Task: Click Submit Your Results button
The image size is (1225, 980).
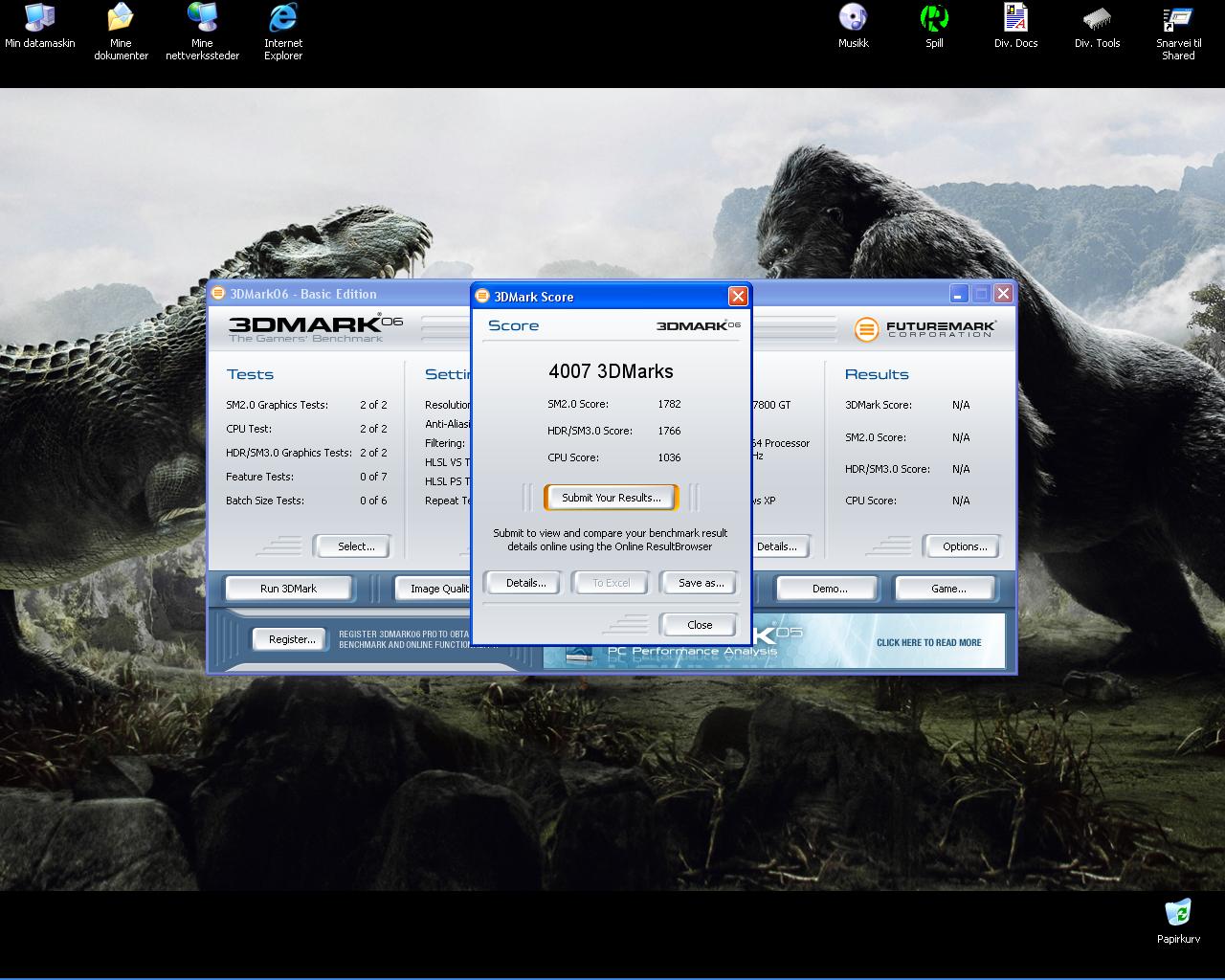Action: tap(612, 498)
